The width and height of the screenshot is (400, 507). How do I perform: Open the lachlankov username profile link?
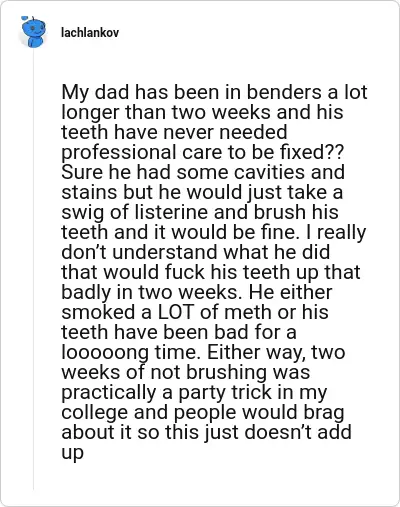90,33
